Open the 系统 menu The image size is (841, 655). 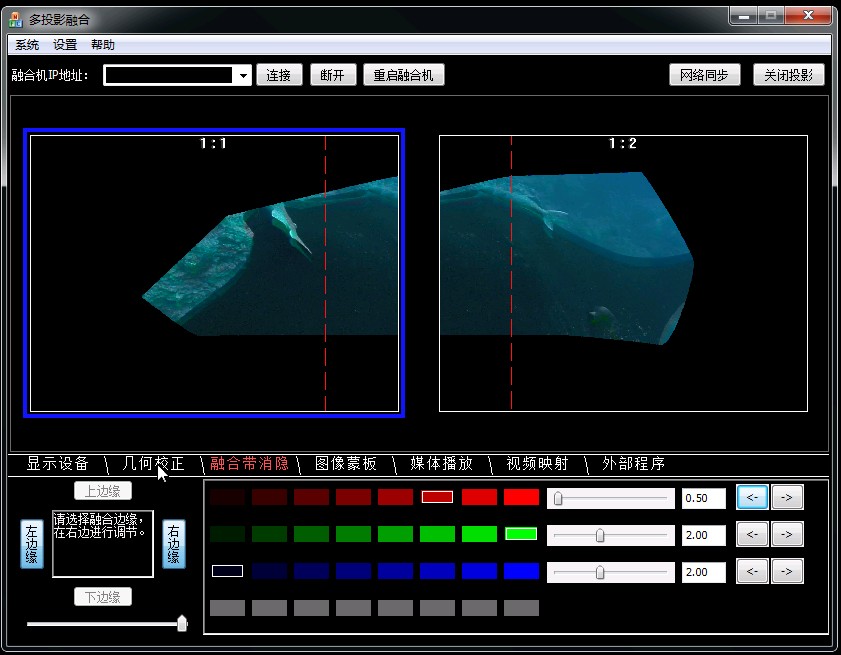pos(27,45)
